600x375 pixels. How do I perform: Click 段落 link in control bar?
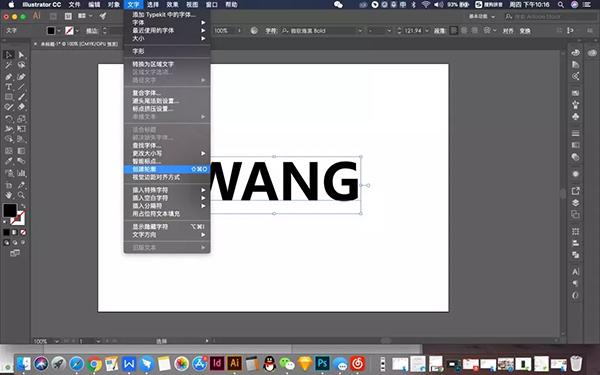coord(440,31)
